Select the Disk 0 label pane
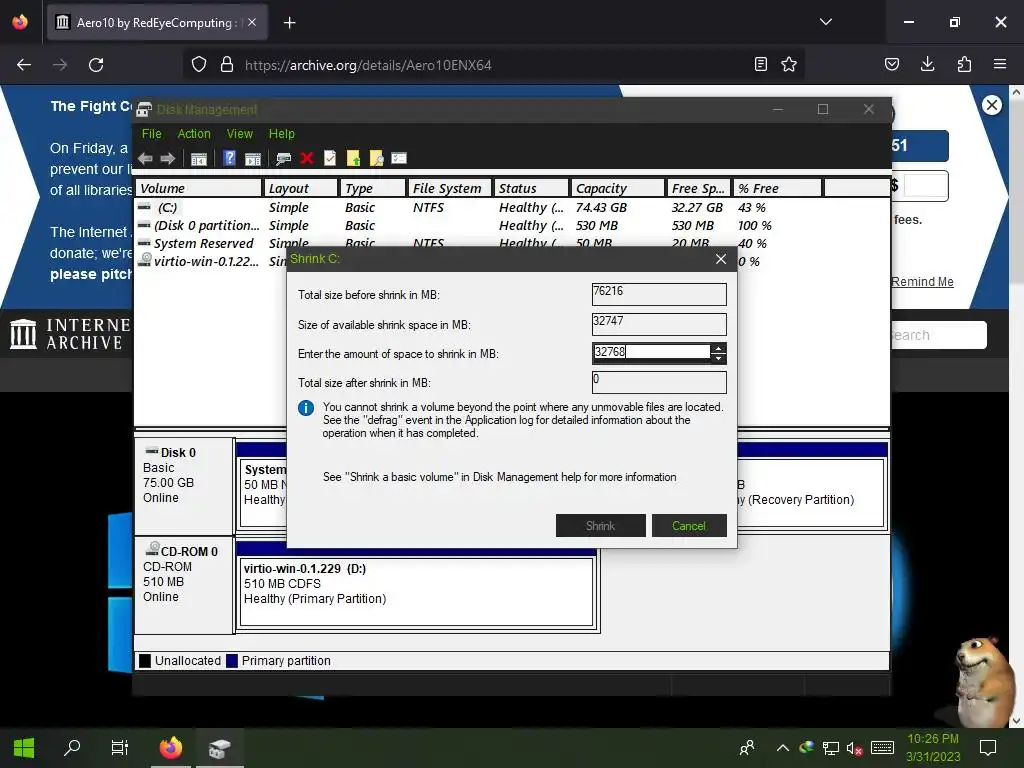 [x=184, y=486]
